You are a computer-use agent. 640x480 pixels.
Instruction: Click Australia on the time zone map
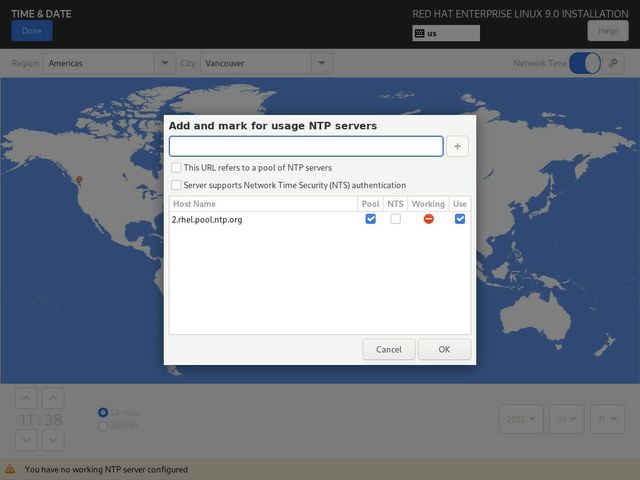[536, 316]
